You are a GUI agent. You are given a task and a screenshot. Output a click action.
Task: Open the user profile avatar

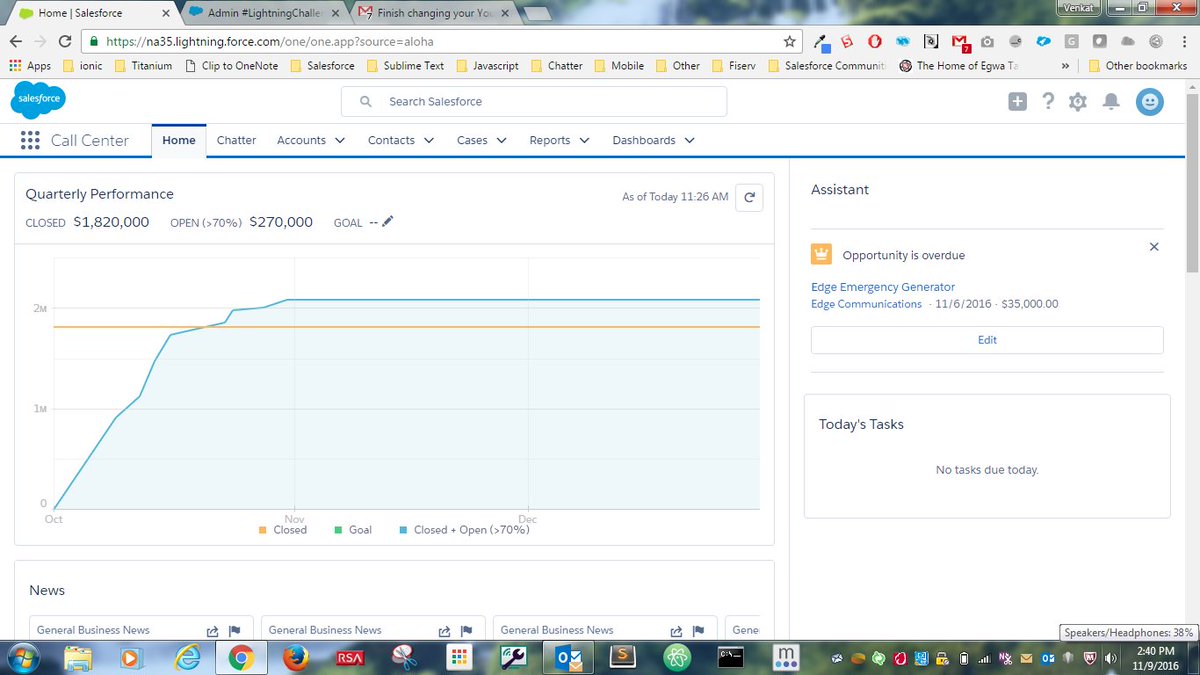coord(1150,101)
